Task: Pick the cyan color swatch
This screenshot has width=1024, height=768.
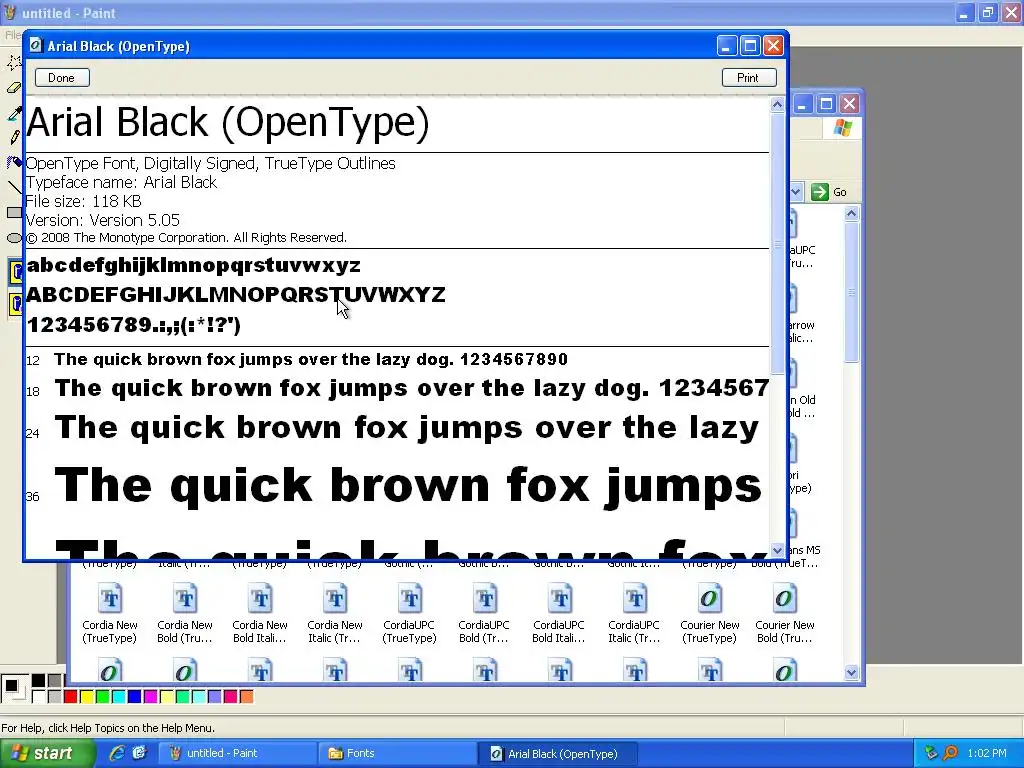Action: (119, 697)
